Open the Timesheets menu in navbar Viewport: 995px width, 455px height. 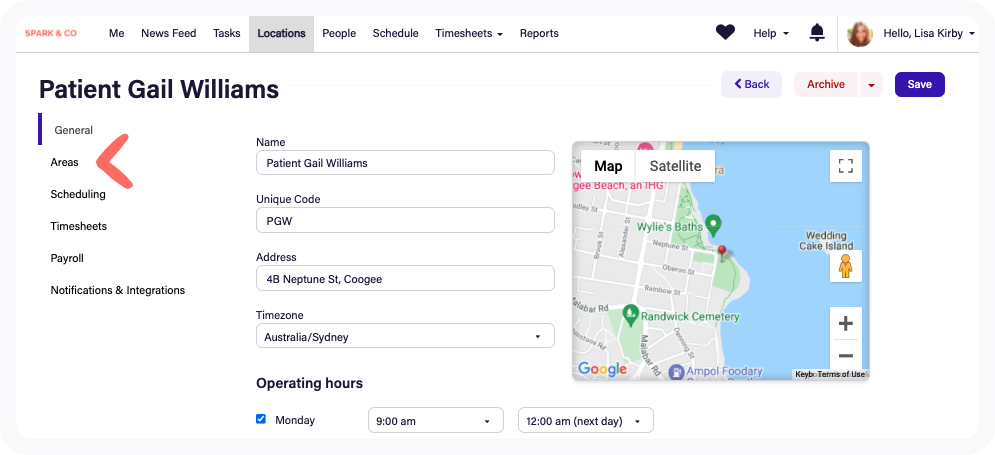point(468,33)
